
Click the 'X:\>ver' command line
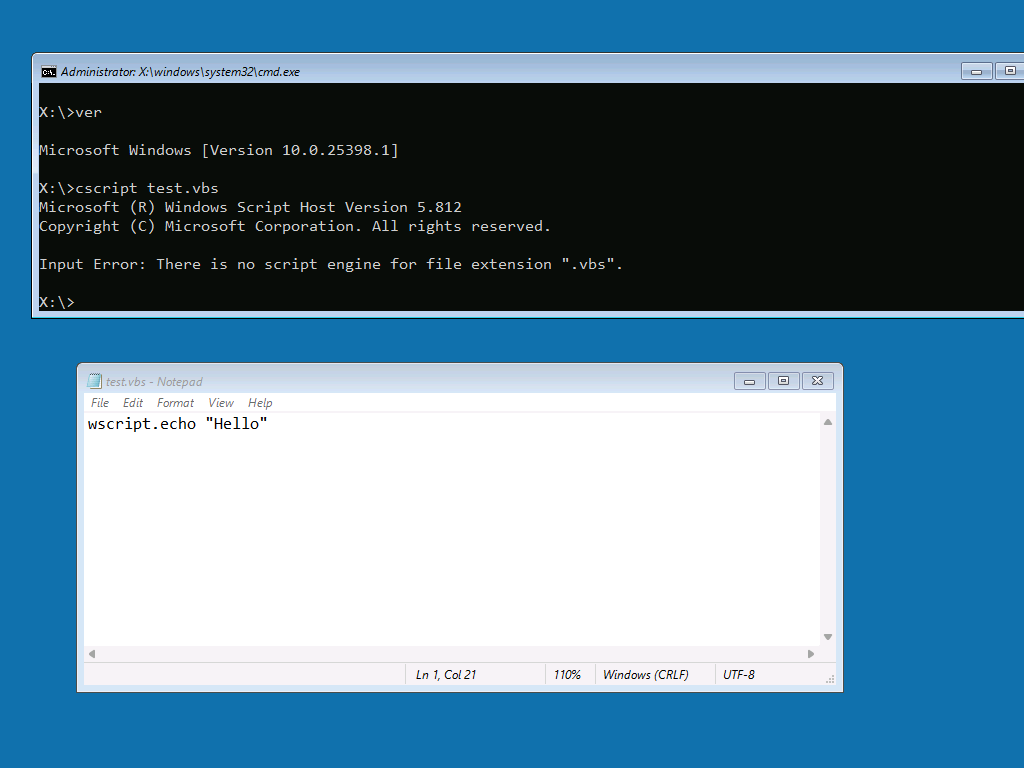[71, 112]
